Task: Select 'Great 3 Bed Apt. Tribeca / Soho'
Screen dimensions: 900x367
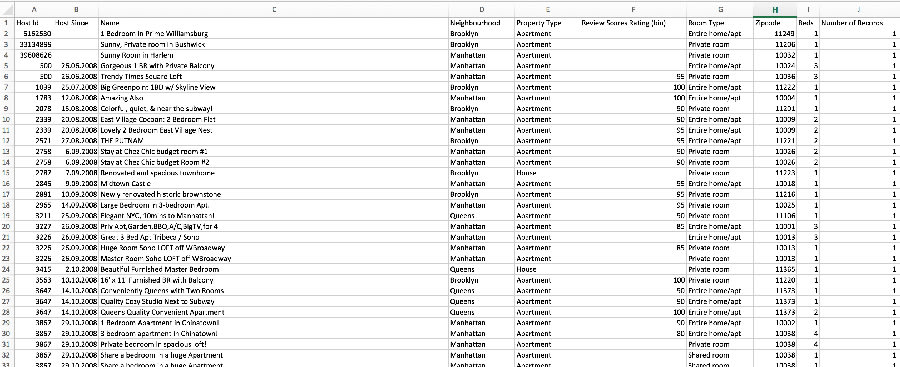Action: pyautogui.click(x=274, y=237)
